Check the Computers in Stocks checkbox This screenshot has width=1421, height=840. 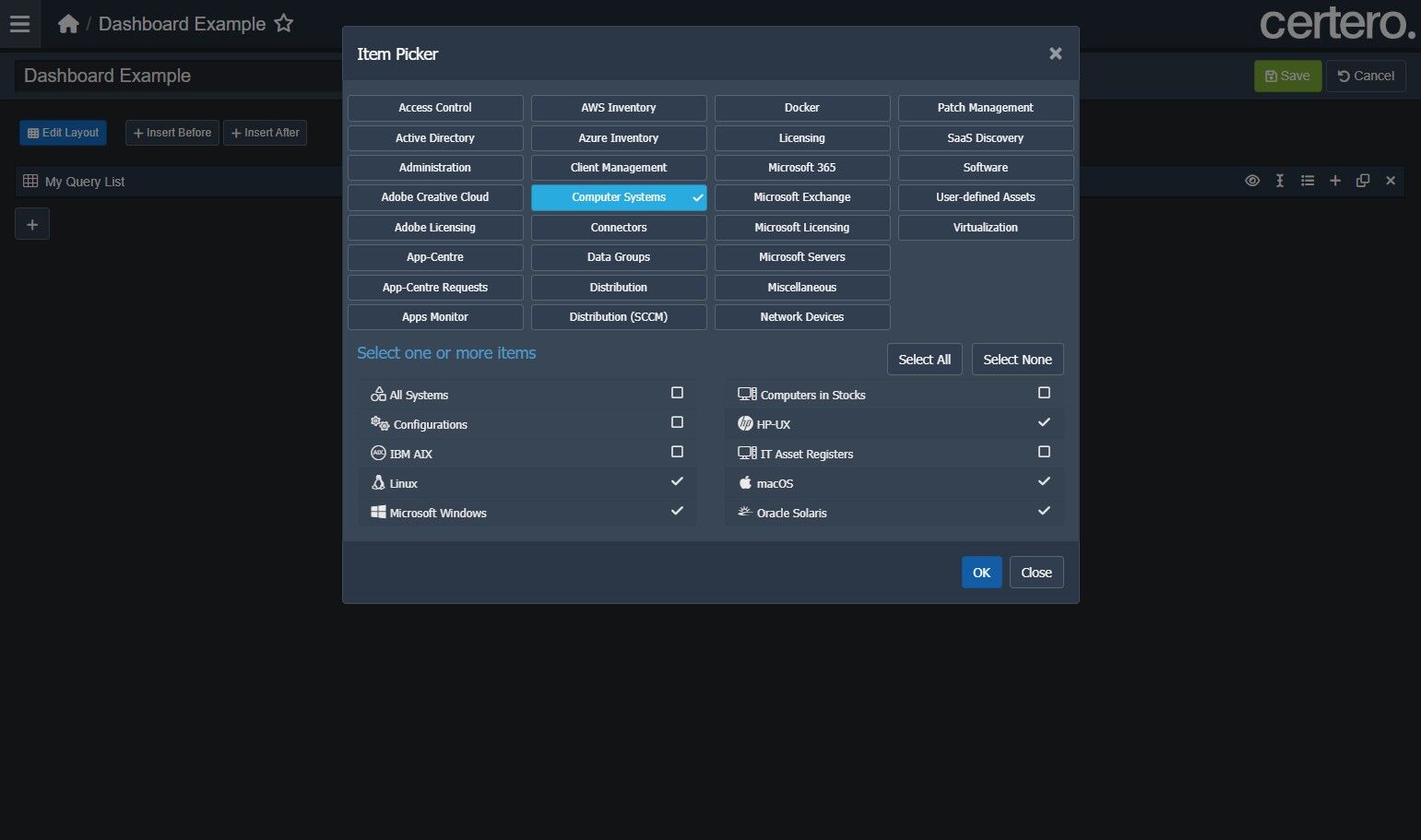[x=1044, y=393]
